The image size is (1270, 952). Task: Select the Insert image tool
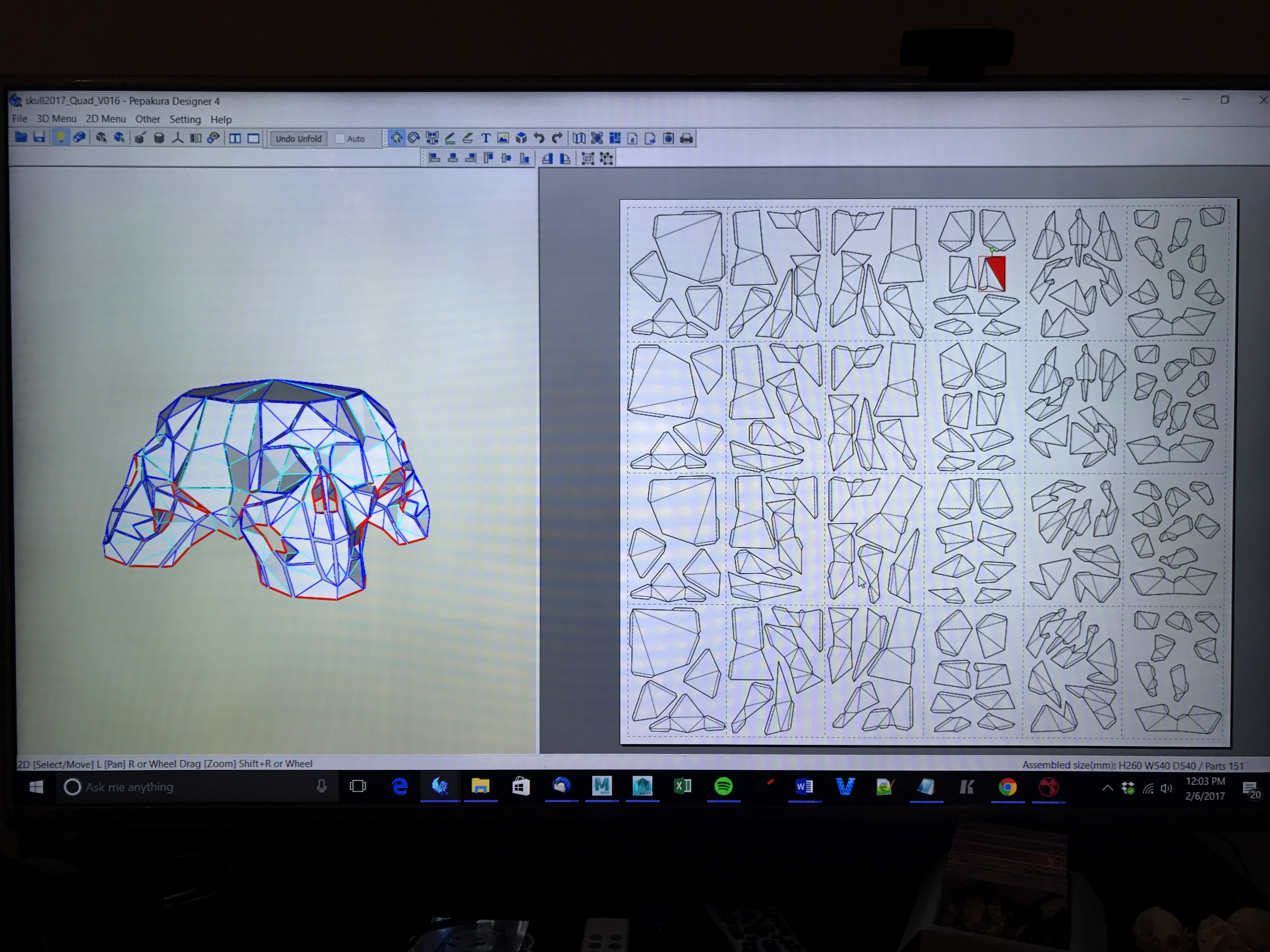pos(504,138)
